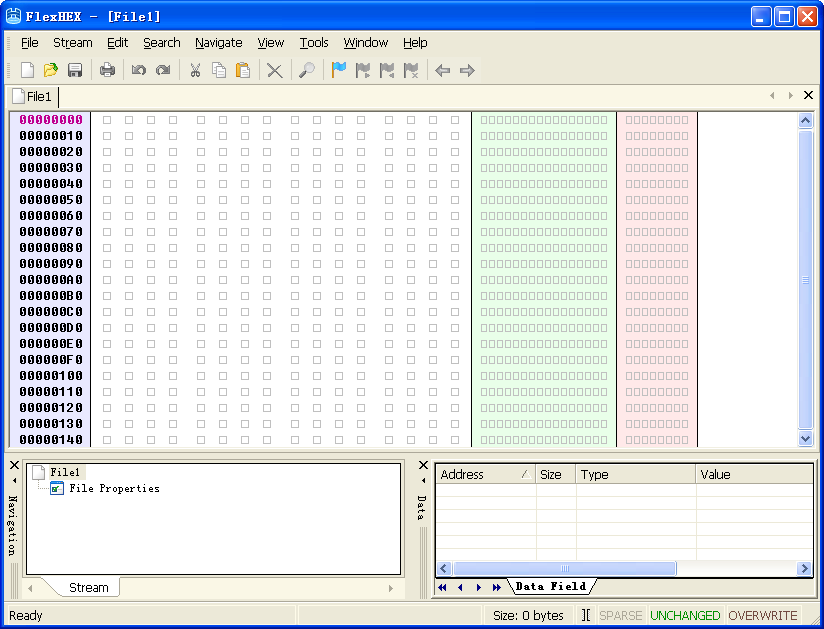The height and width of the screenshot is (629, 824).
Task: Click the File1 document tab
Action: click(x=33, y=96)
